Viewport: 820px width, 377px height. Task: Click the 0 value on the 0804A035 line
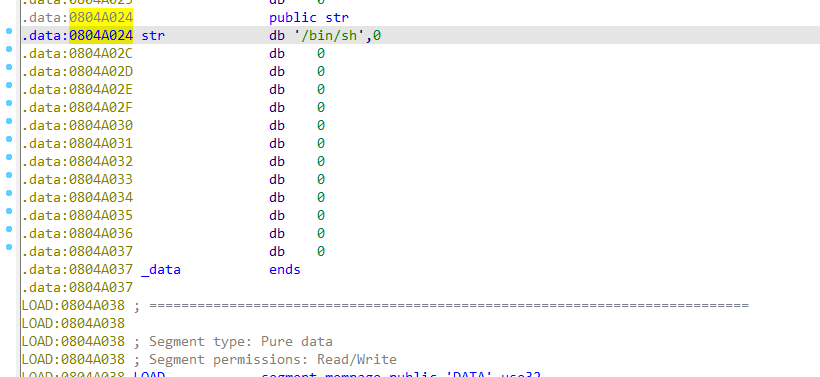click(321, 215)
